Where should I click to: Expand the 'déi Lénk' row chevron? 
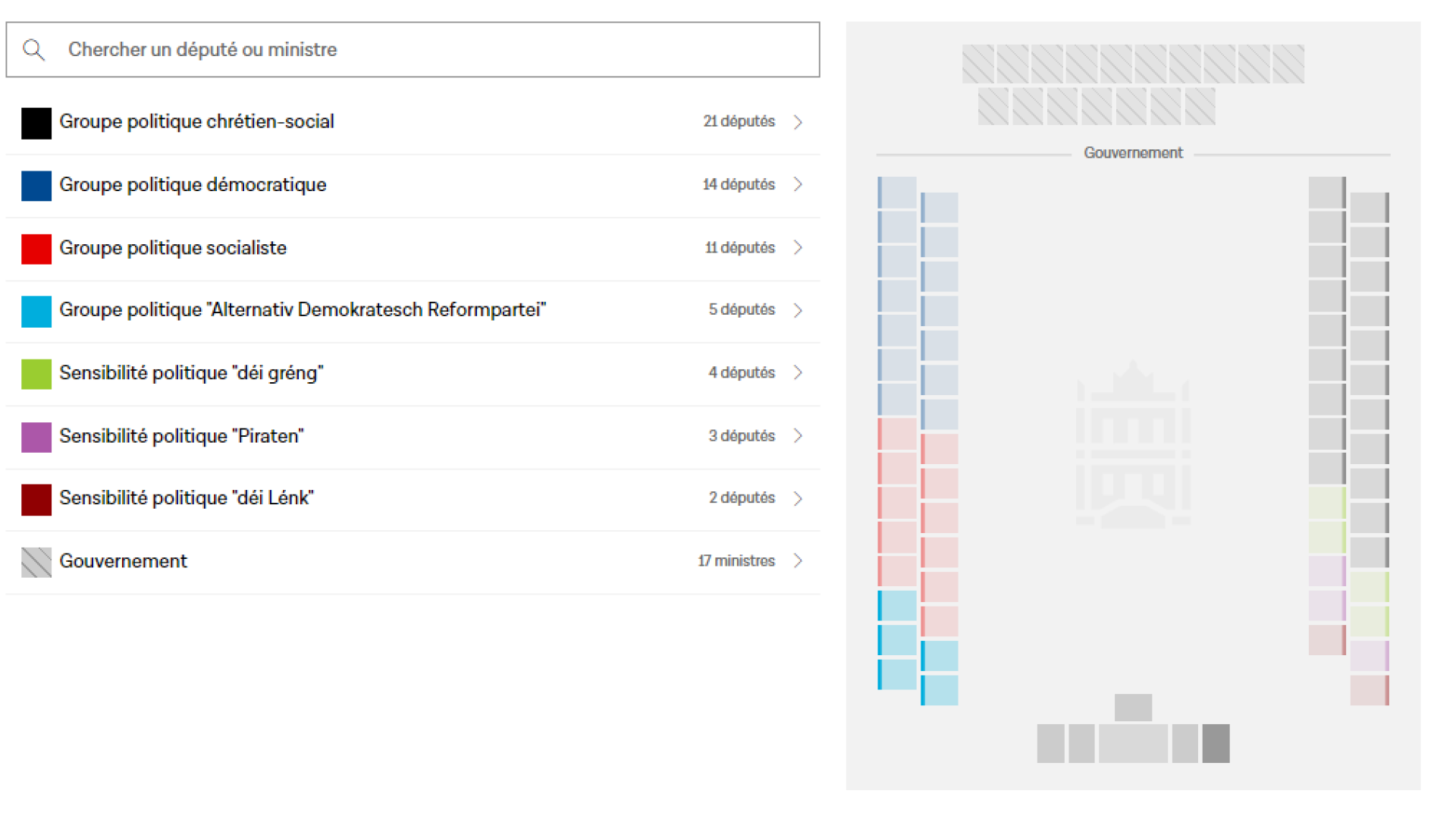tap(798, 498)
